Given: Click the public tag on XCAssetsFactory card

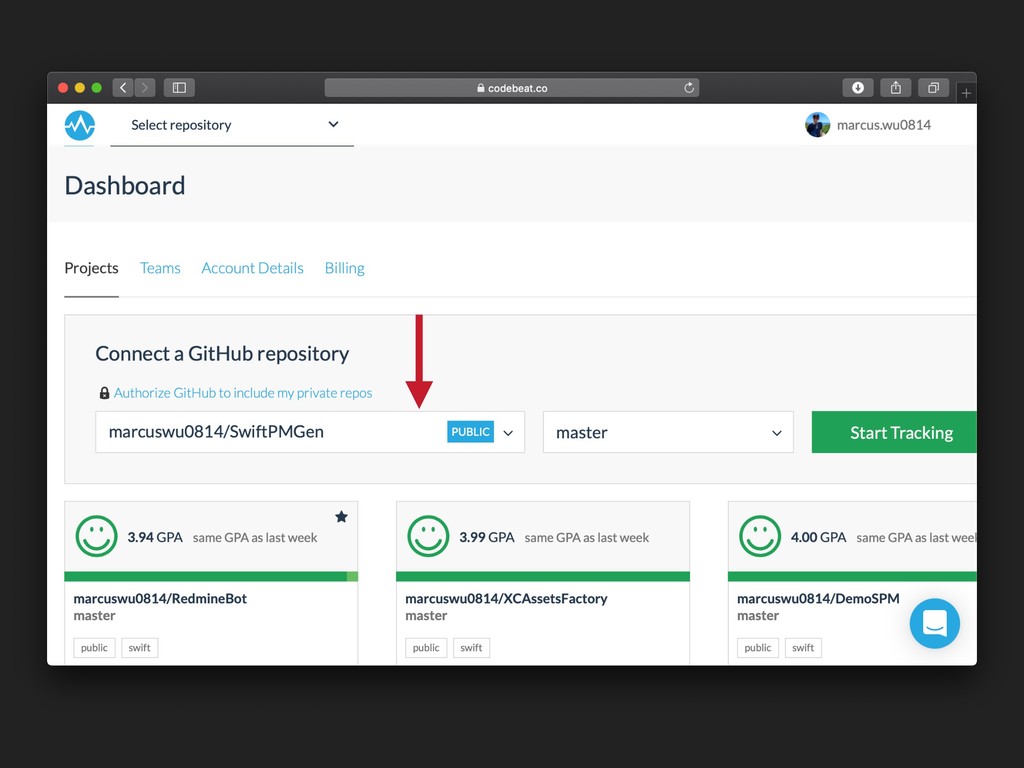Looking at the screenshot, I should 426,648.
